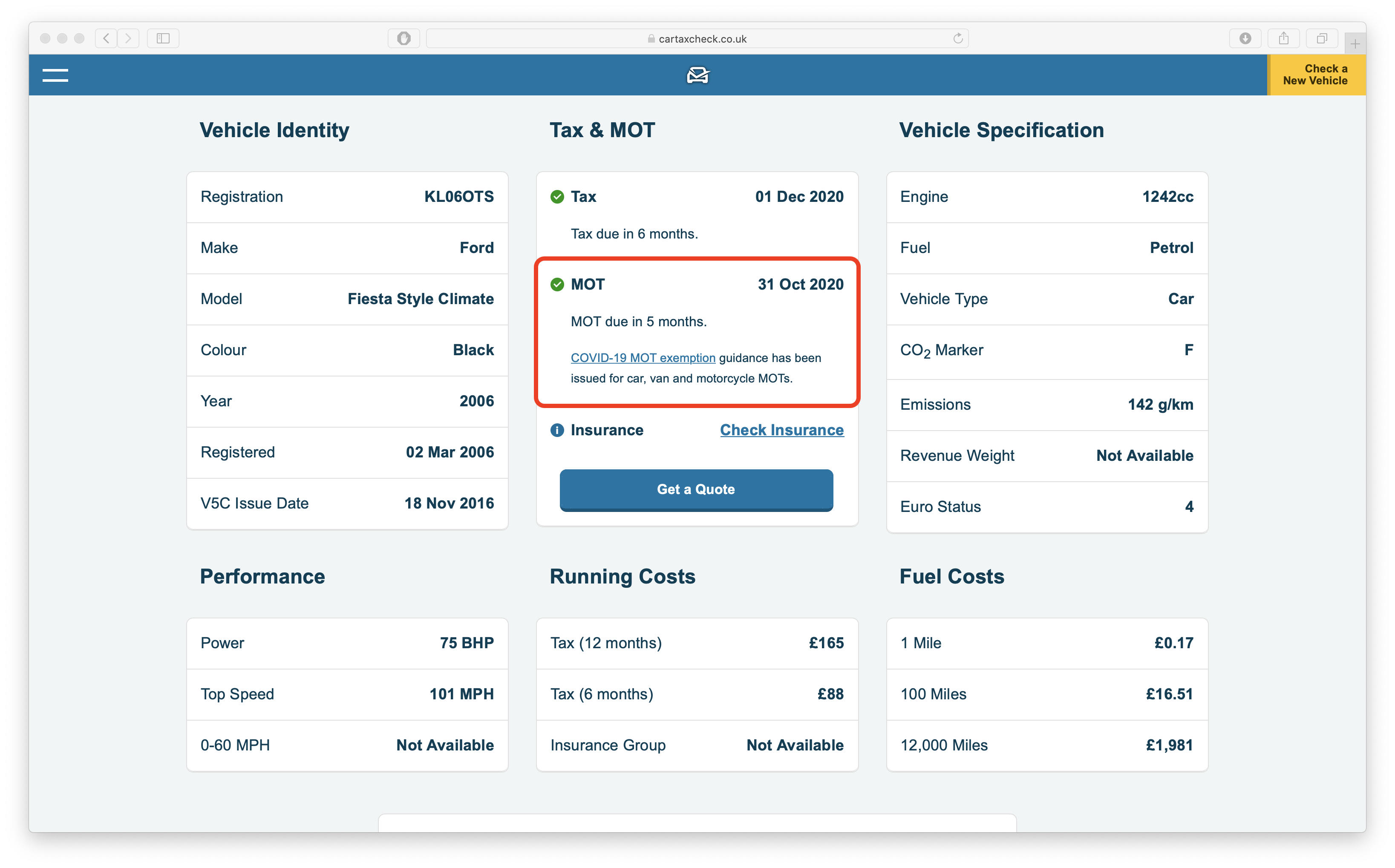Click the Safari back arrow

click(x=106, y=38)
